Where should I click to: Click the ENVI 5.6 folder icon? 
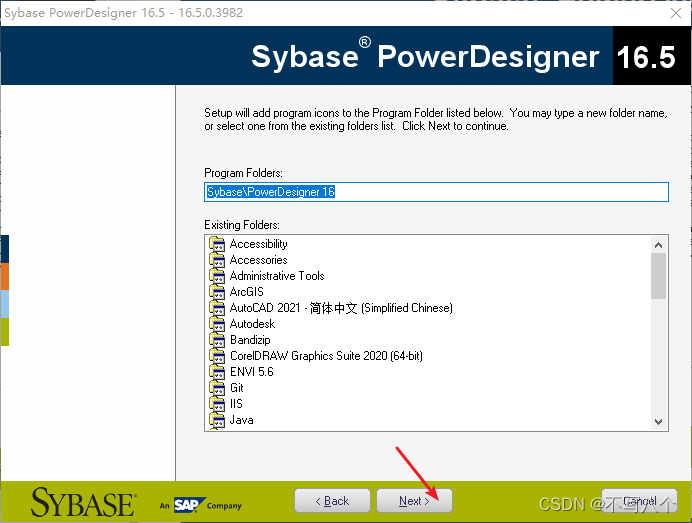[217, 372]
